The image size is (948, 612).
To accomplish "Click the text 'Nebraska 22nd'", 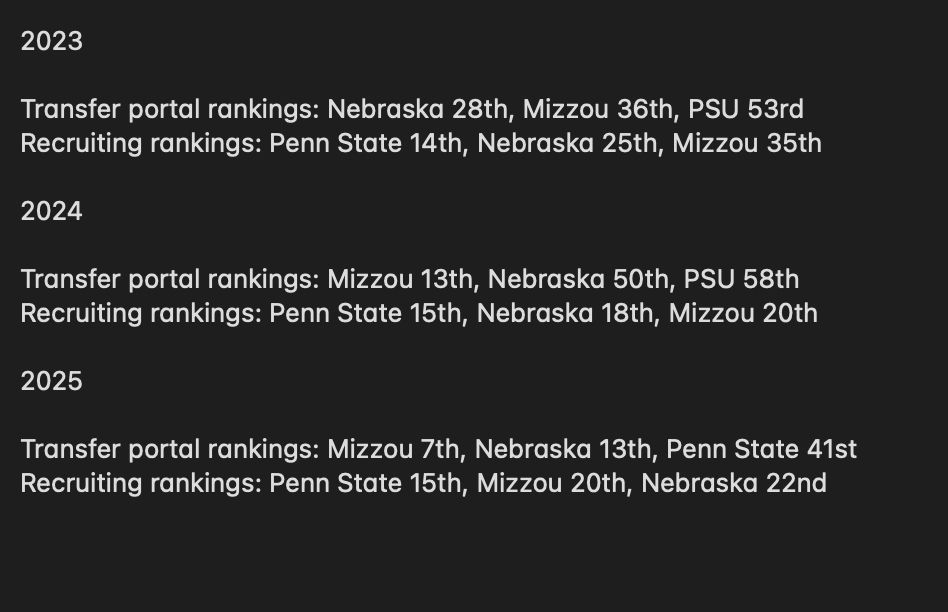I will click(734, 483).
